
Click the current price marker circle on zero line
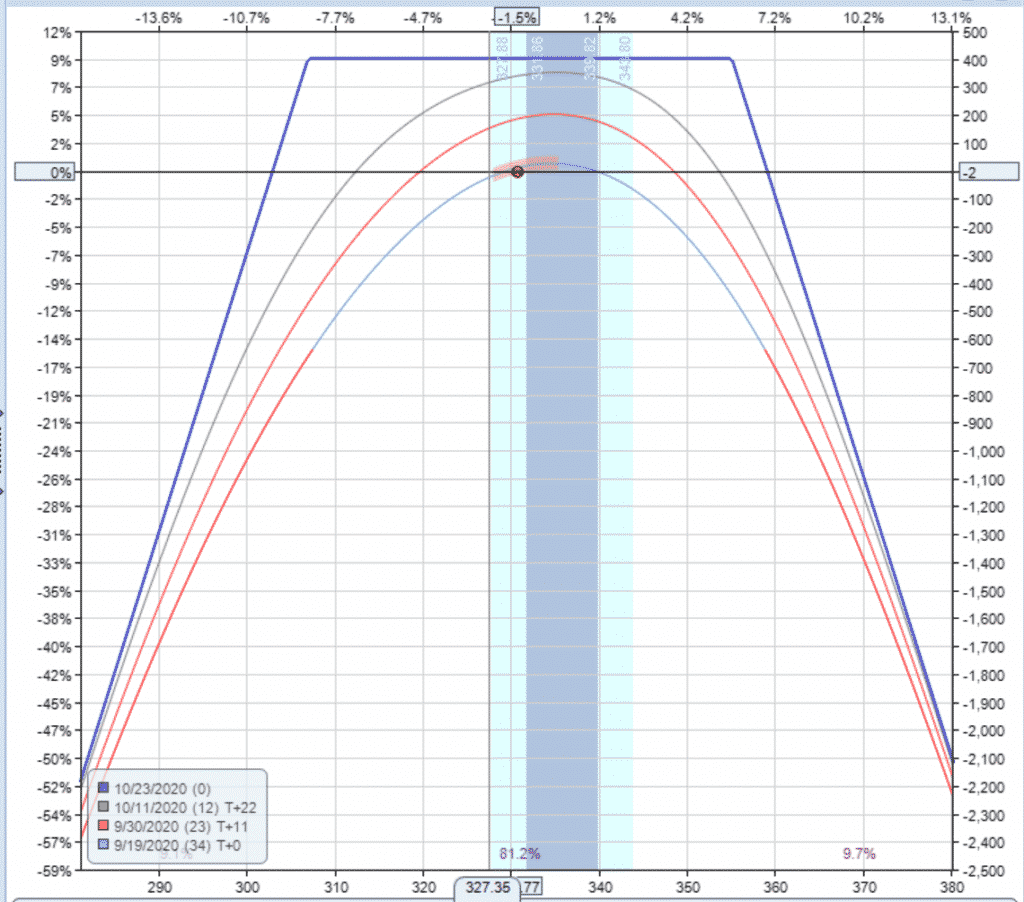(x=517, y=172)
